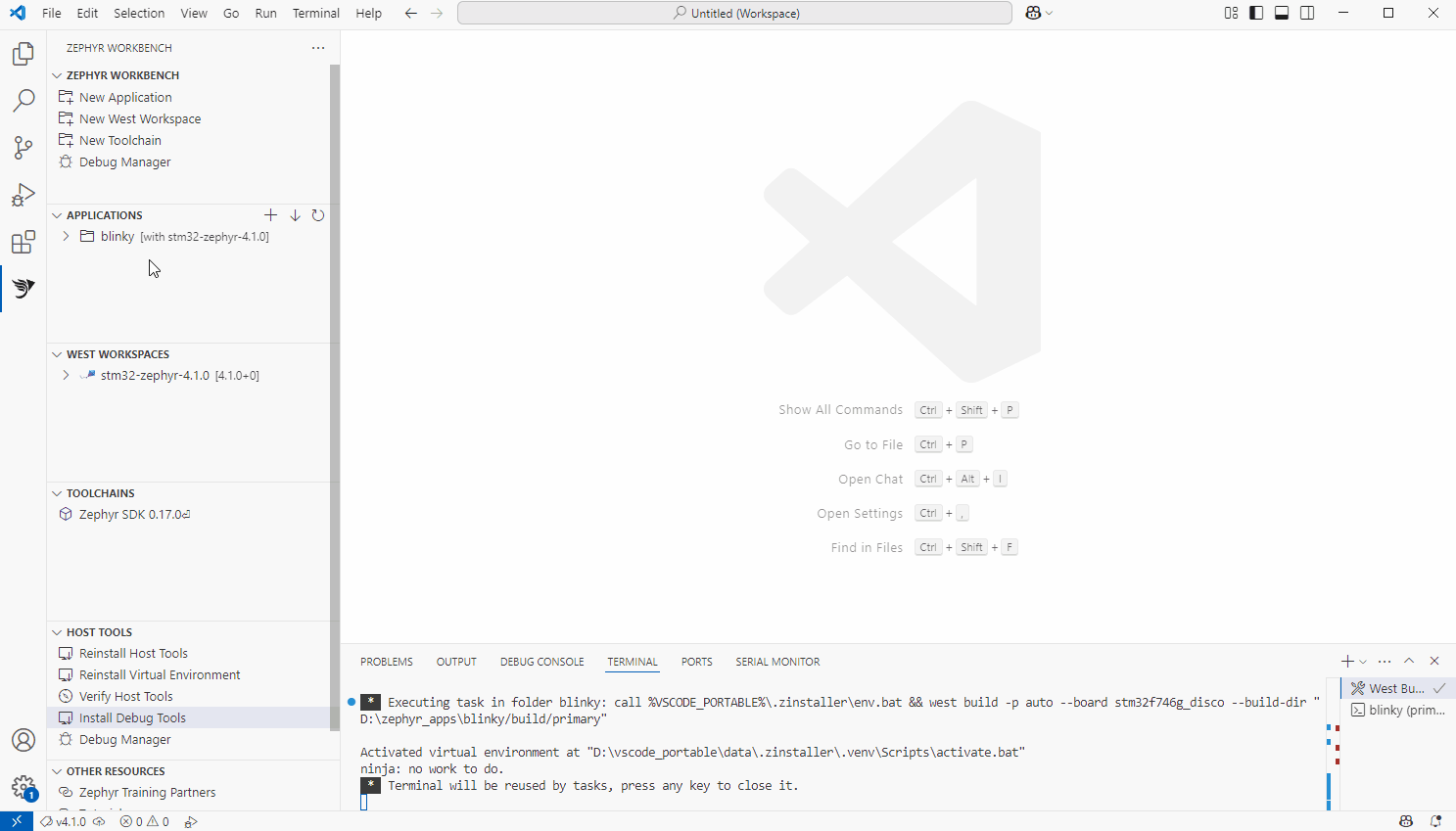Click the refresh icon in Applications header
The image size is (1456, 831).
pos(317,215)
